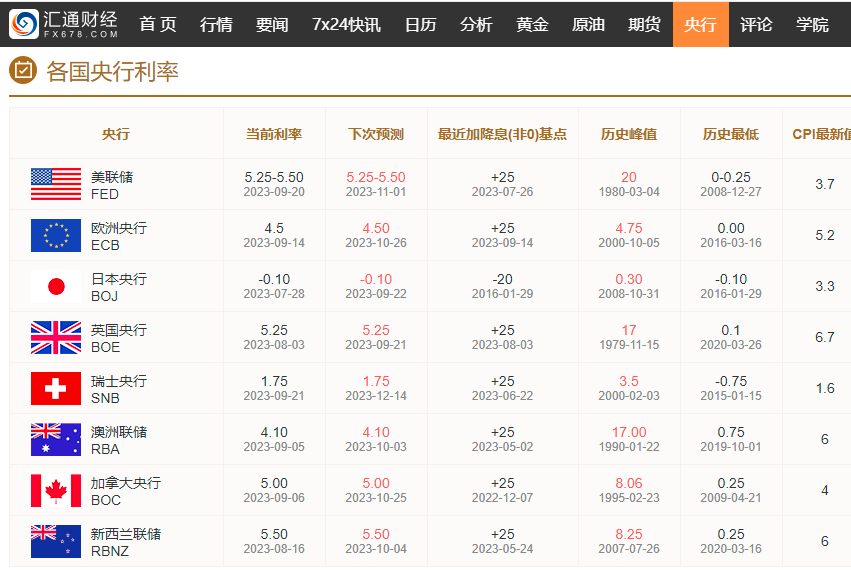Open the 新西兰联储 RBNZ link
The width and height of the screenshot is (851, 582).
click(x=126, y=542)
